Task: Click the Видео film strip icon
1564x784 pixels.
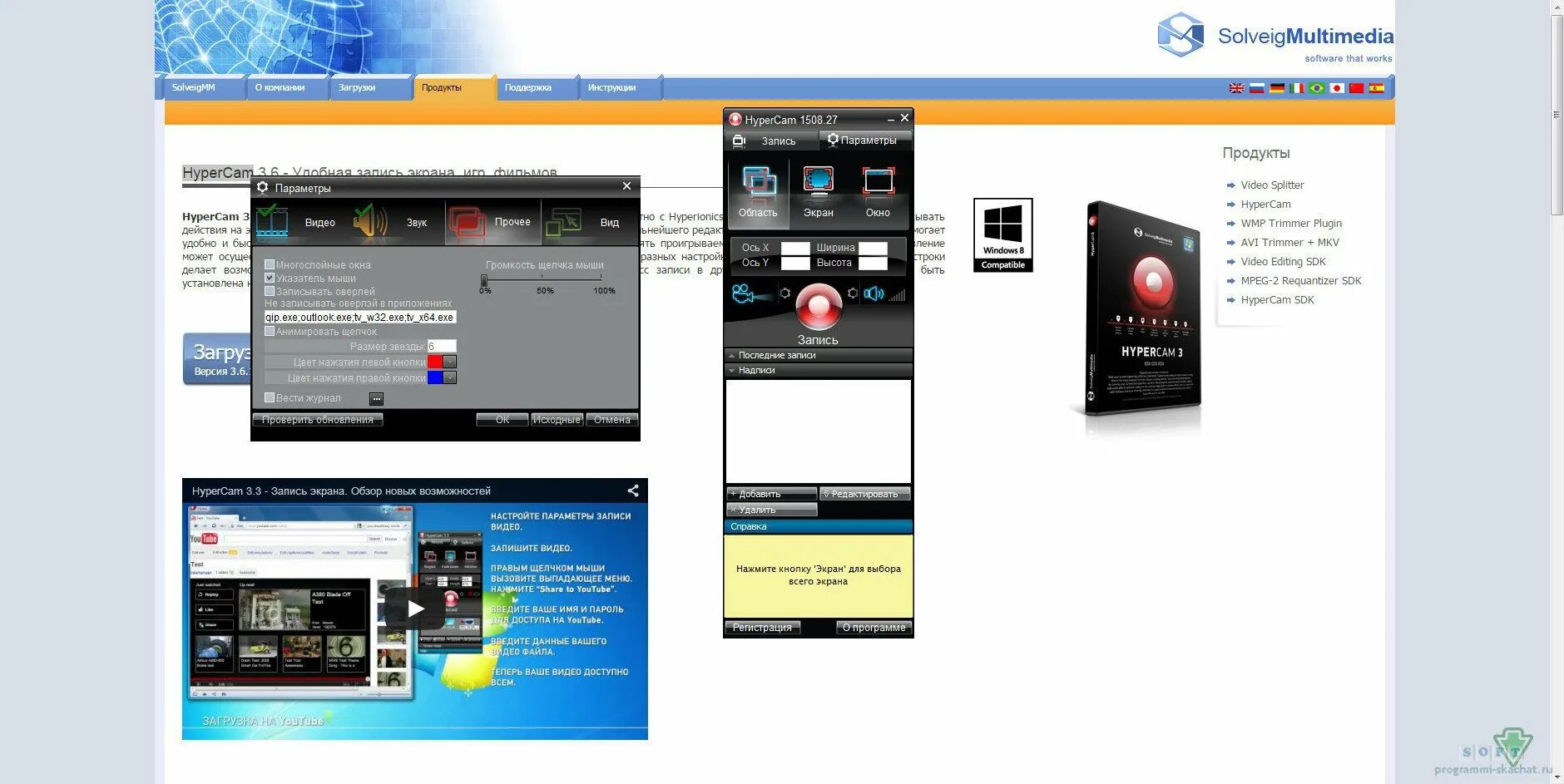Action: [273, 222]
